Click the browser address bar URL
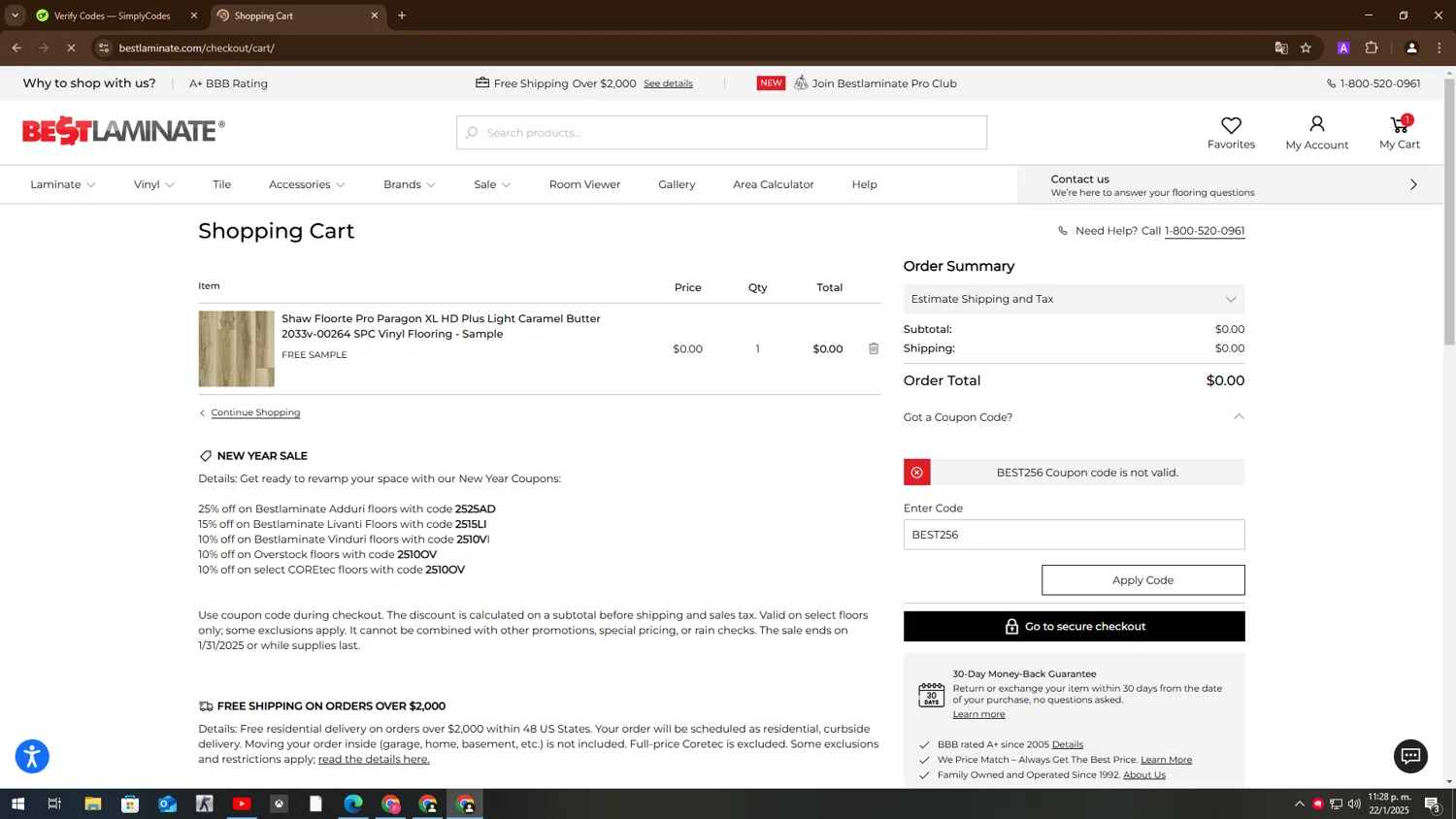The image size is (1456, 819). pyautogui.click(x=197, y=48)
